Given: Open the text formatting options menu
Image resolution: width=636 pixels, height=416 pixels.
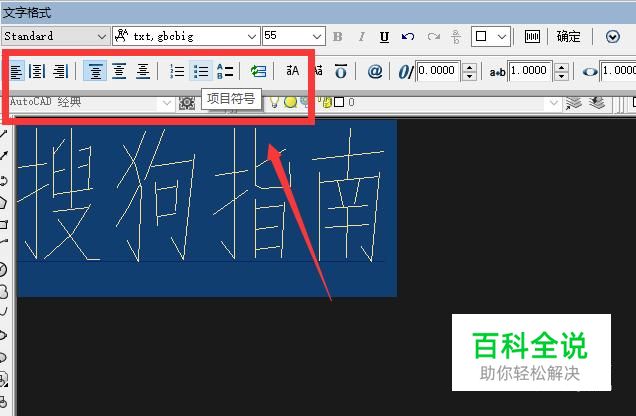Looking at the screenshot, I should pyautogui.click(x=612, y=36).
